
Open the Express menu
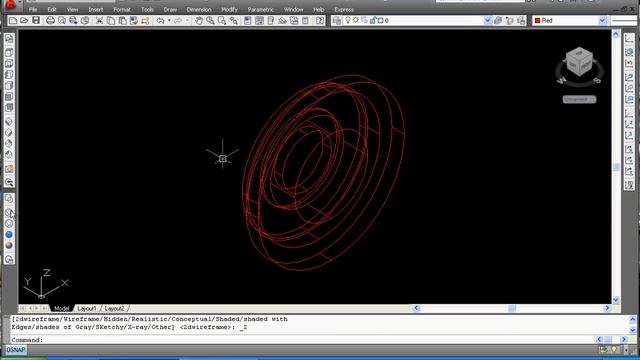[x=344, y=9]
